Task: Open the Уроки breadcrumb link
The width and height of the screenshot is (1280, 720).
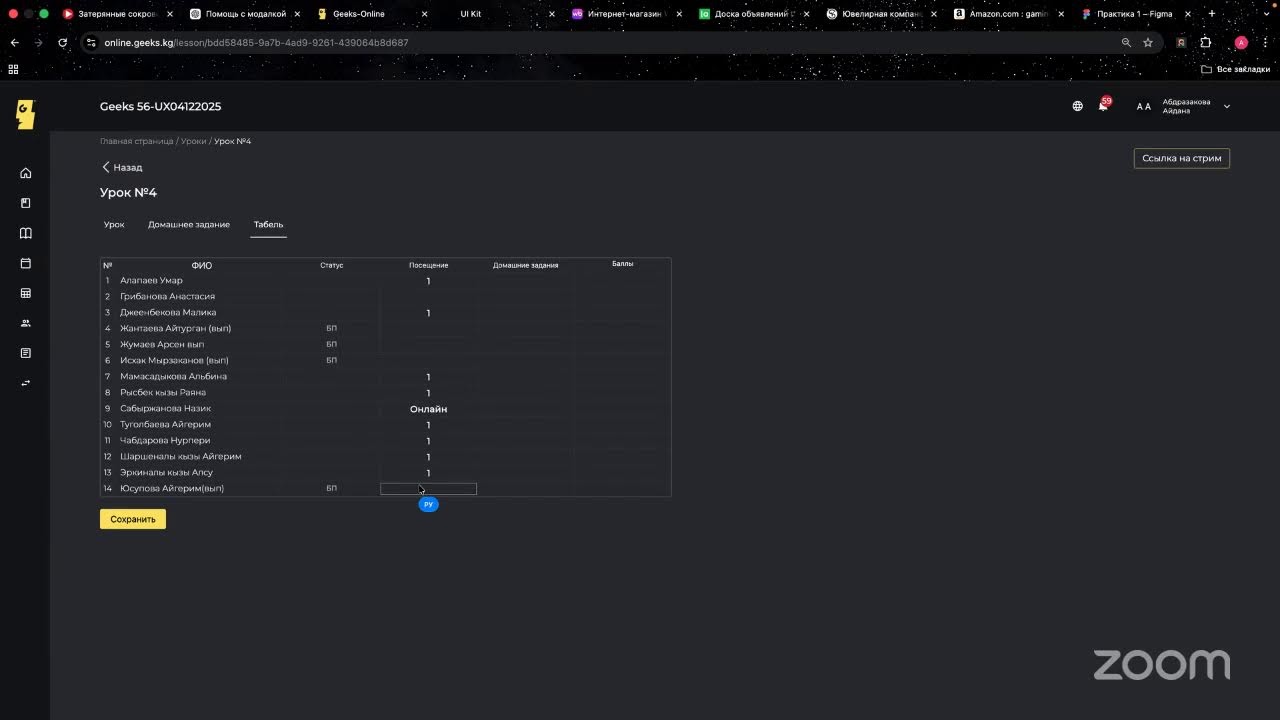Action: 194,141
